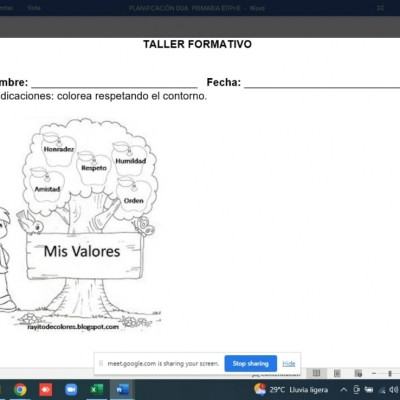
Task: Click the Word icon in the taskbar
Action: click(122, 389)
